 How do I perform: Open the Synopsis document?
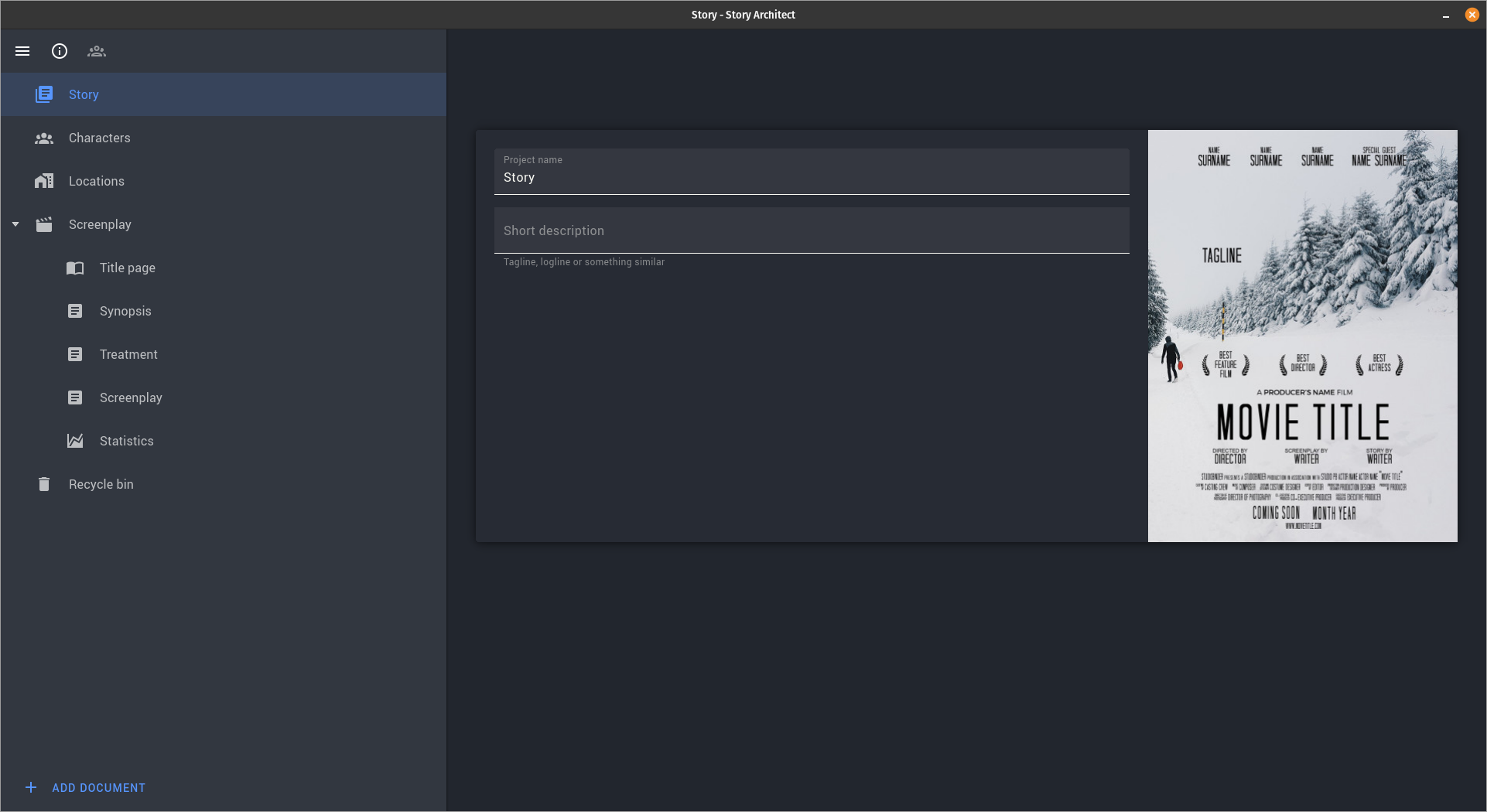224,311
